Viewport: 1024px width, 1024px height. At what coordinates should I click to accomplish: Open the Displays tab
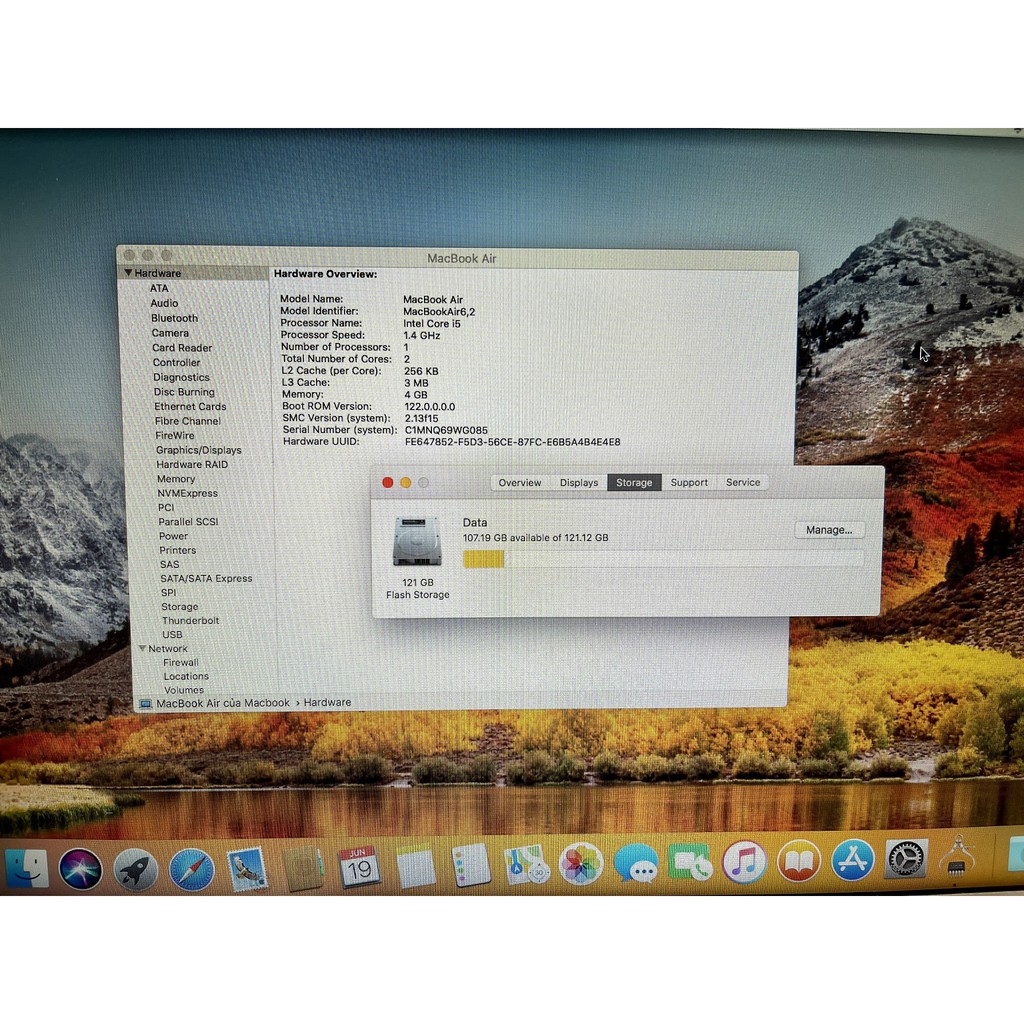pyautogui.click(x=578, y=482)
